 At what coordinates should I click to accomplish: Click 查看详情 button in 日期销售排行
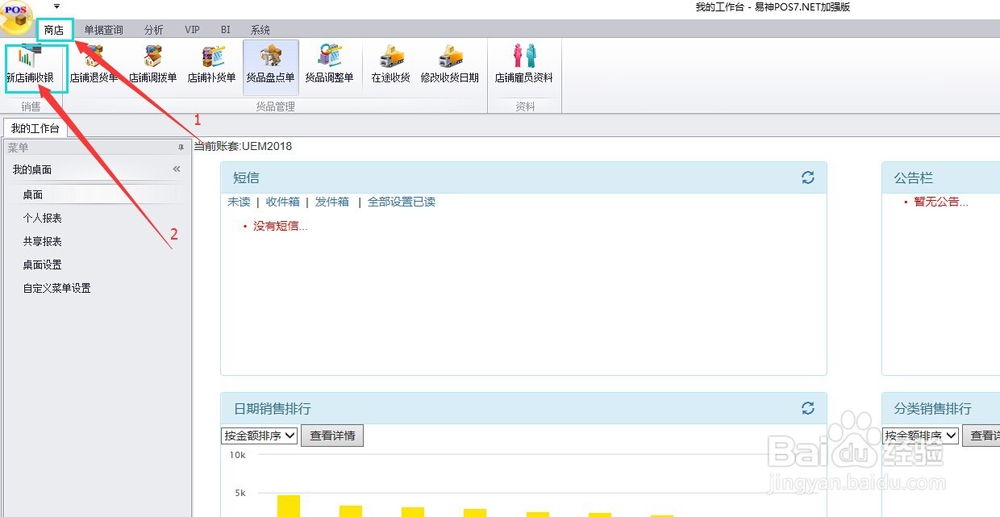pos(332,436)
